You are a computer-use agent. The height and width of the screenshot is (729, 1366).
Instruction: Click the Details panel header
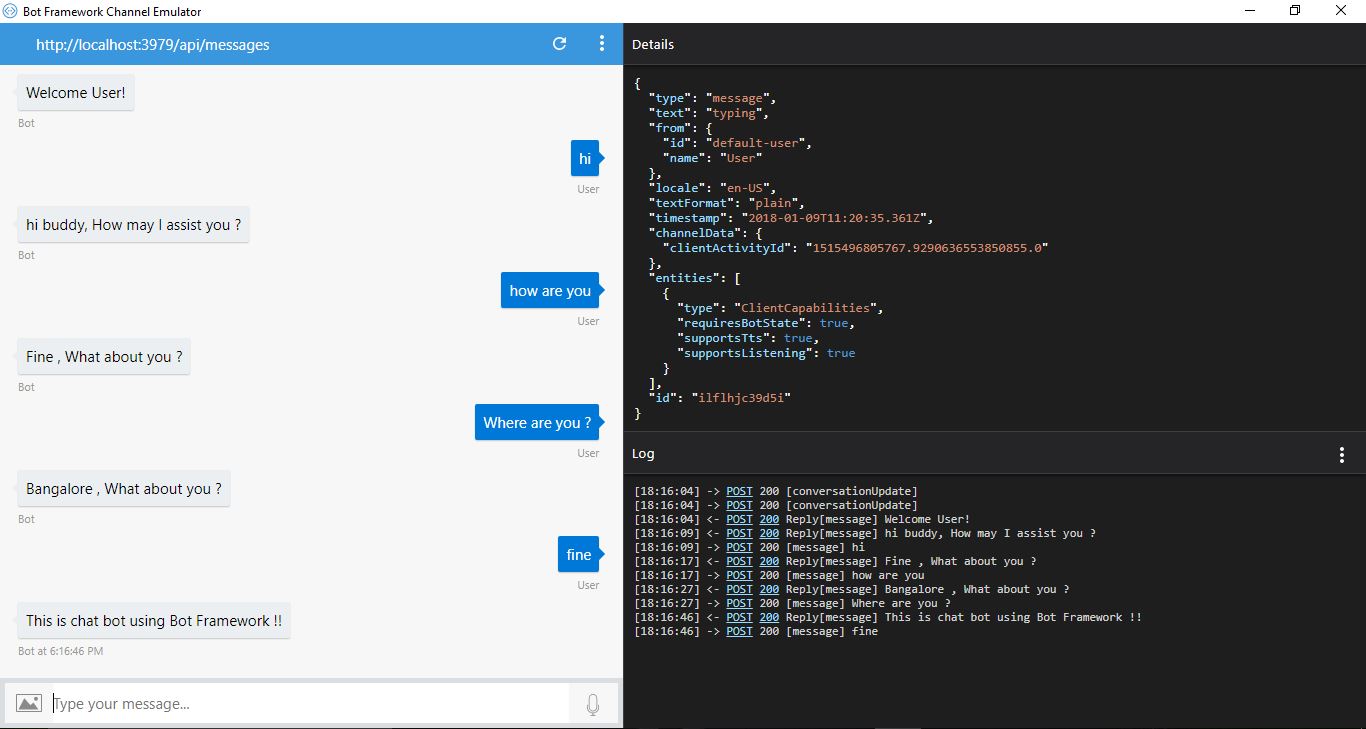tap(653, 45)
